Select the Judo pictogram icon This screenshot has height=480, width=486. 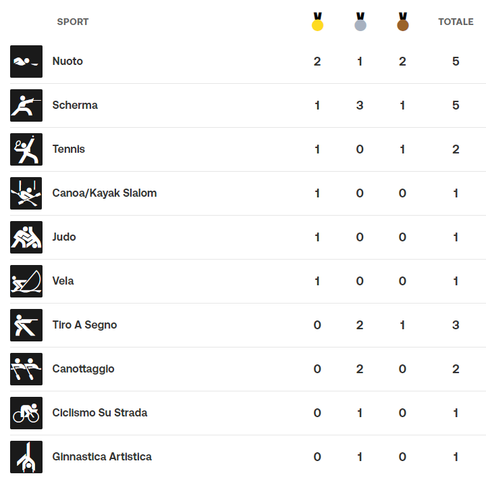pos(26,237)
